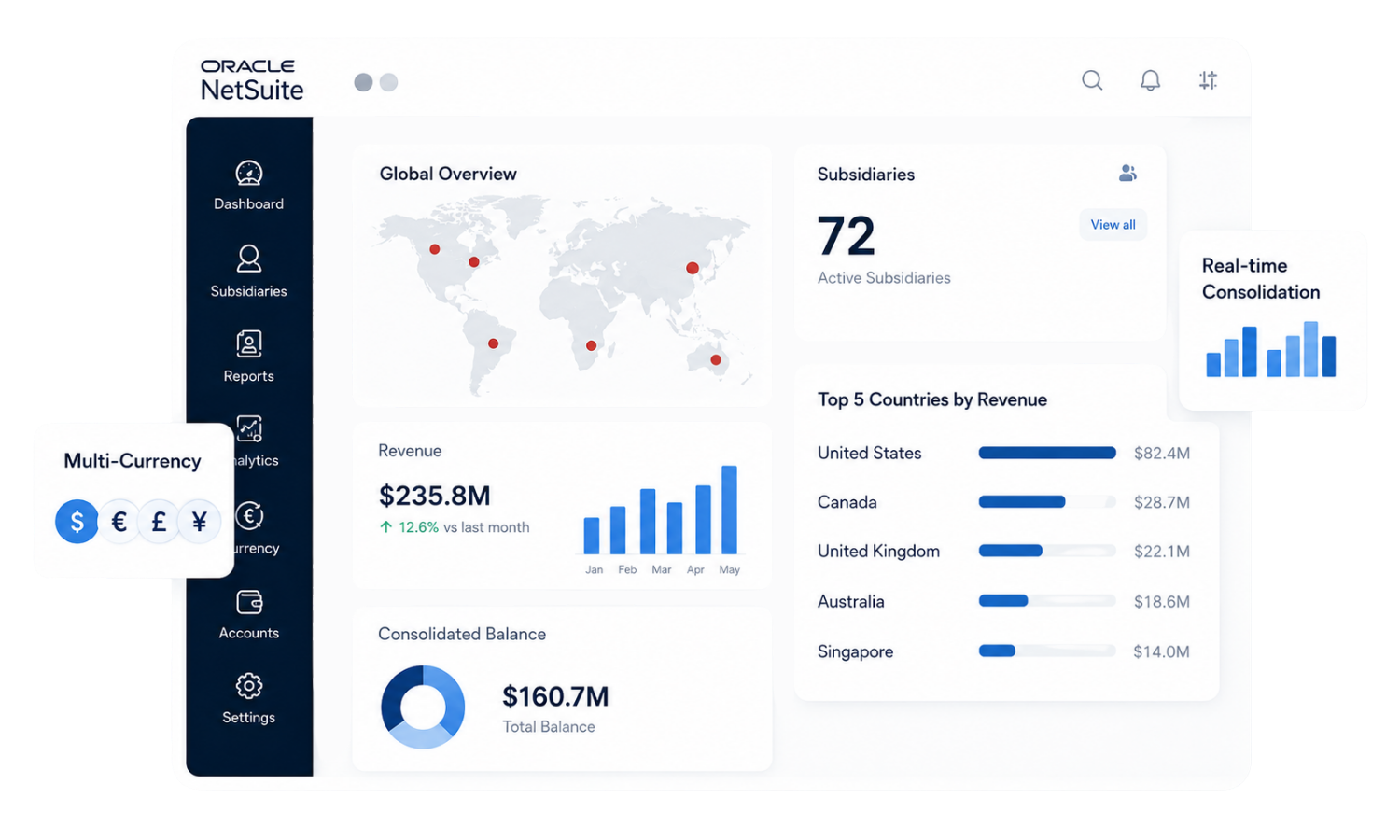Click the Singapore country label
1400x840 pixels.
pyautogui.click(x=855, y=651)
